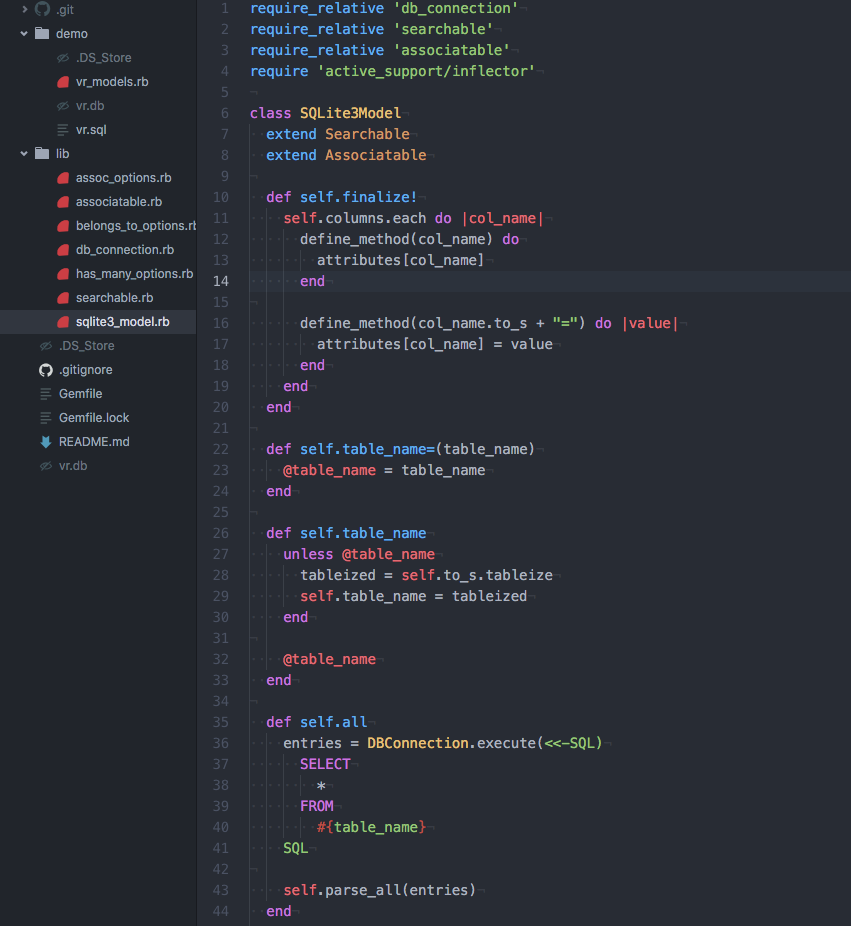Open assoc_options.rb in the tree
The image size is (851, 926).
(x=123, y=178)
